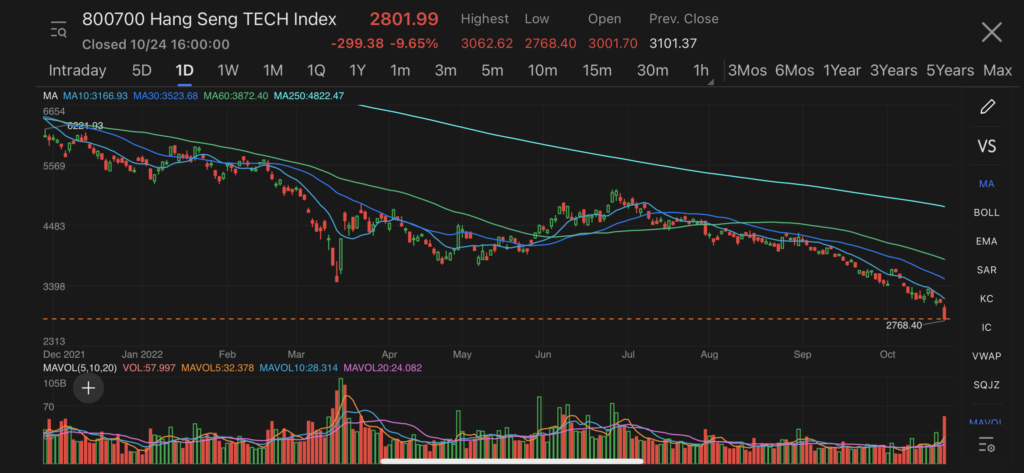Viewport: 1024px width, 473px height.
Task: Set the range to Max
Action: pos(997,71)
